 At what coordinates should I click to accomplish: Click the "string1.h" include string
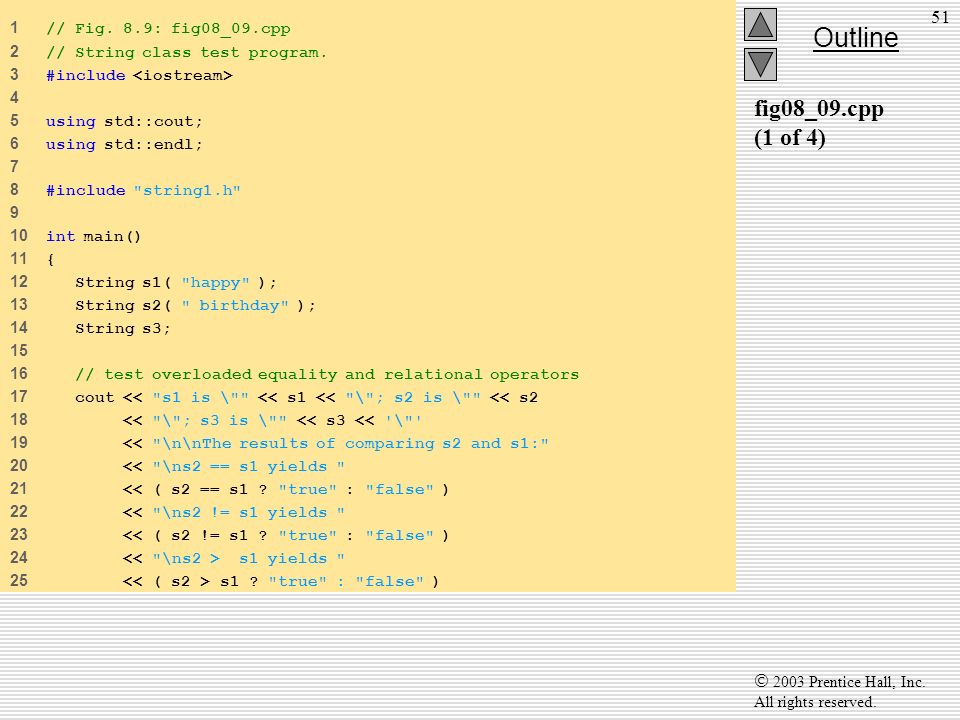click(187, 190)
